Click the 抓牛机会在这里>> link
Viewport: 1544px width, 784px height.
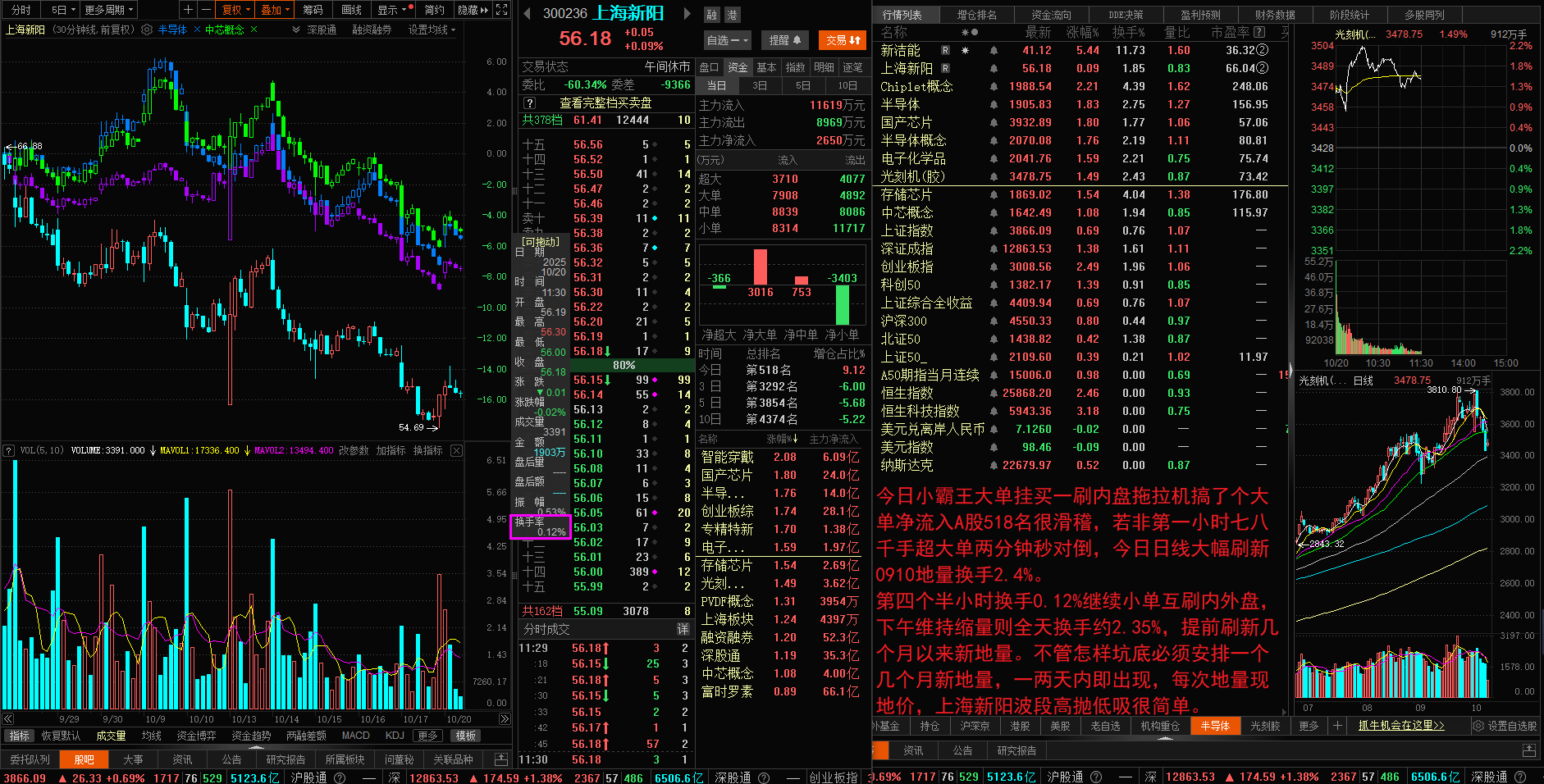(x=1401, y=726)
